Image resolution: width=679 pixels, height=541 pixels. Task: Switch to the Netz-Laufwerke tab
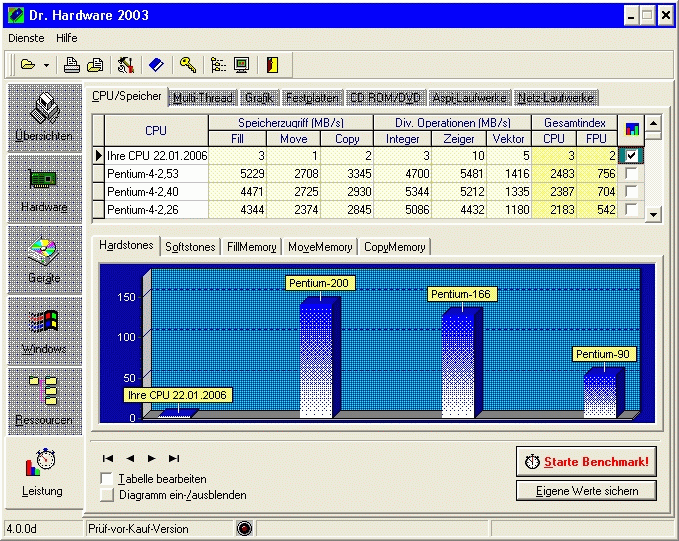pos(556,98)
